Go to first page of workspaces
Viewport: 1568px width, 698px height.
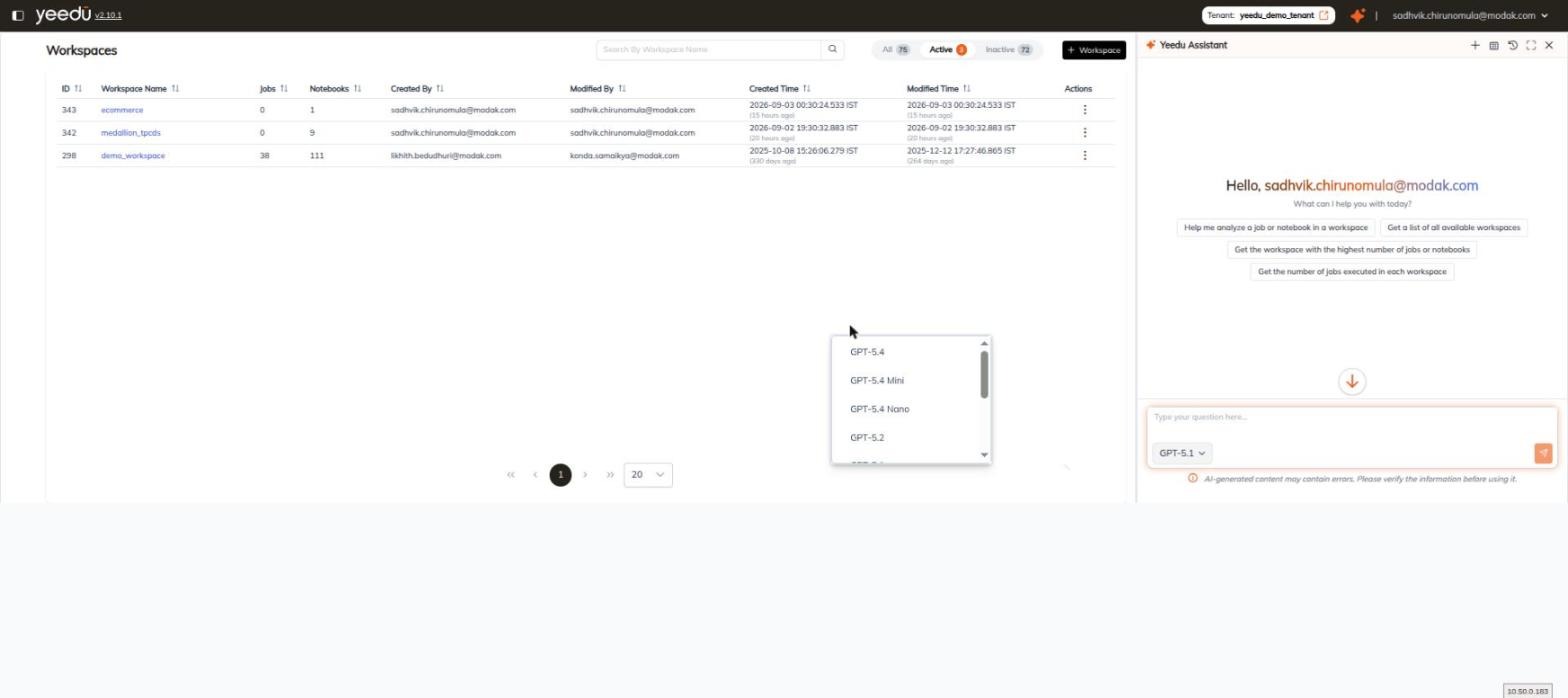[x=511, y=475]
